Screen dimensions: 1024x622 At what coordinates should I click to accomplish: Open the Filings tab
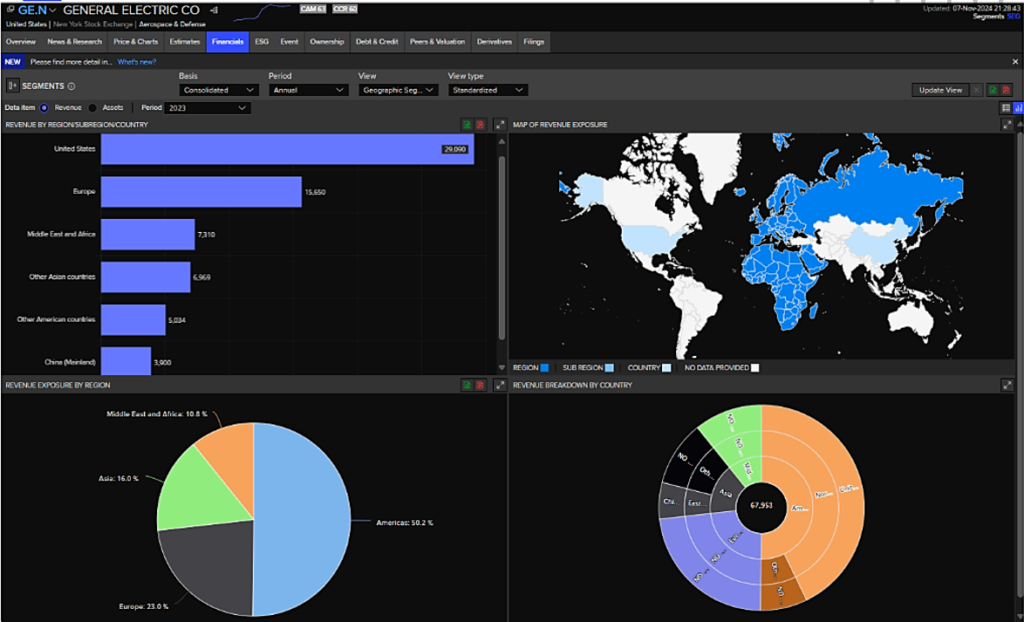[534, 42]
